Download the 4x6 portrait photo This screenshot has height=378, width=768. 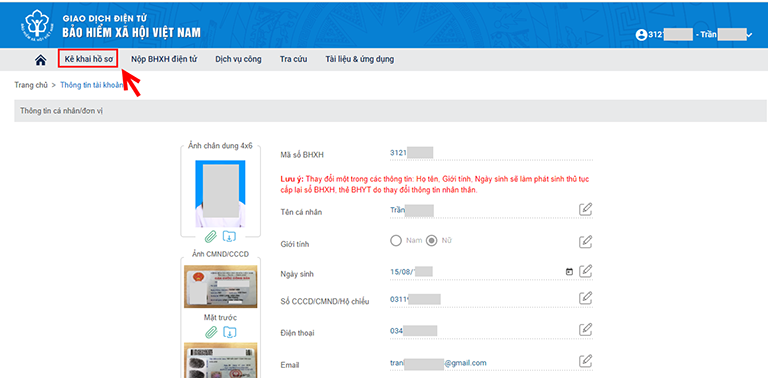point(229,236)
